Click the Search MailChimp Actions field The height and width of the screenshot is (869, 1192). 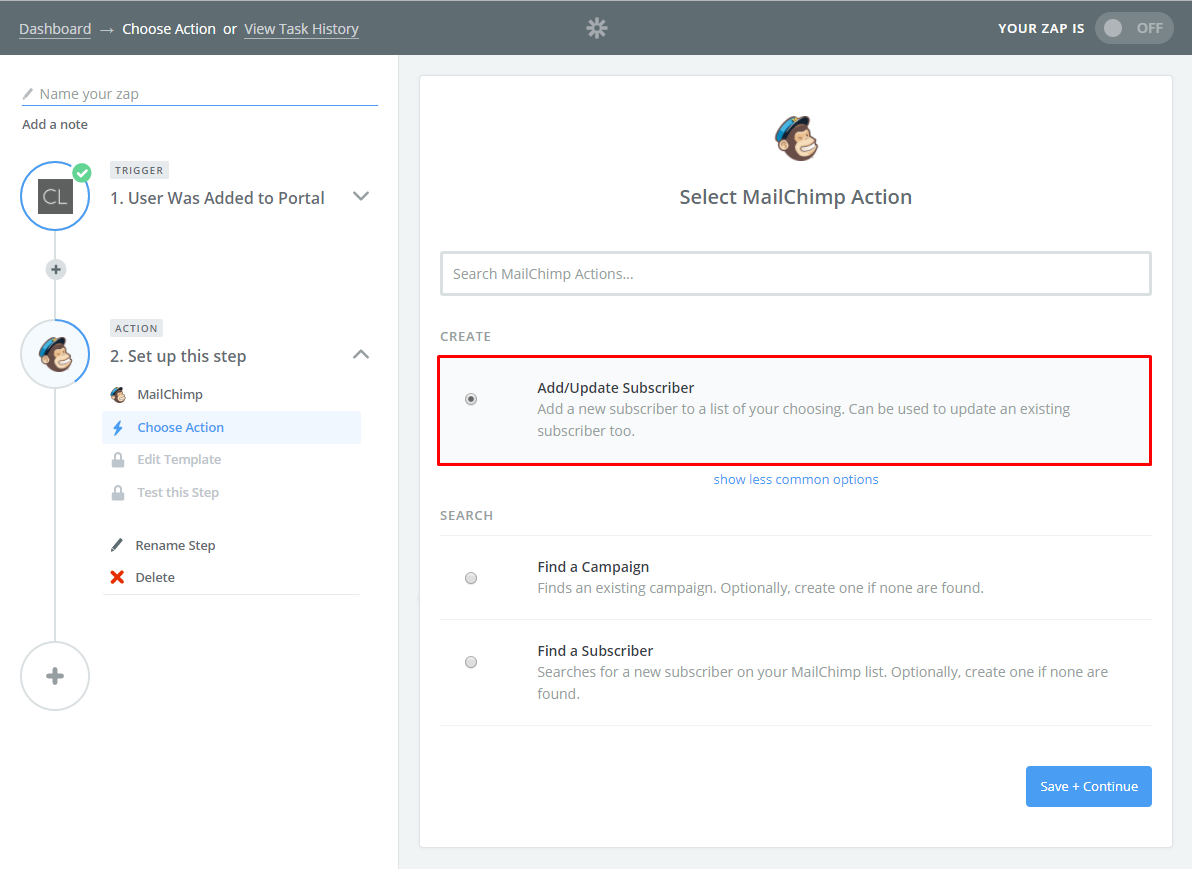point(796,274)
